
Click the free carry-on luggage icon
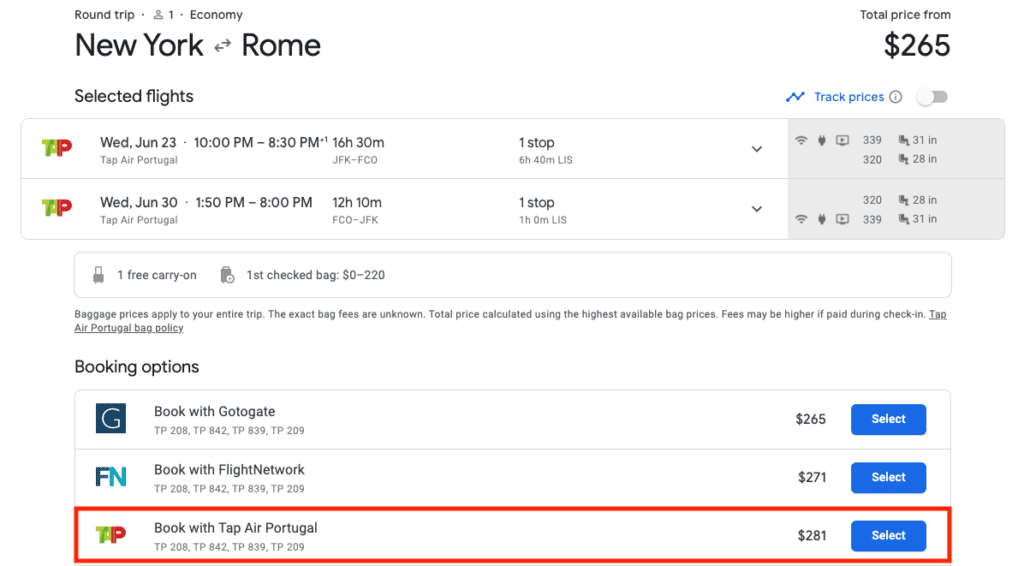[99, 275]
